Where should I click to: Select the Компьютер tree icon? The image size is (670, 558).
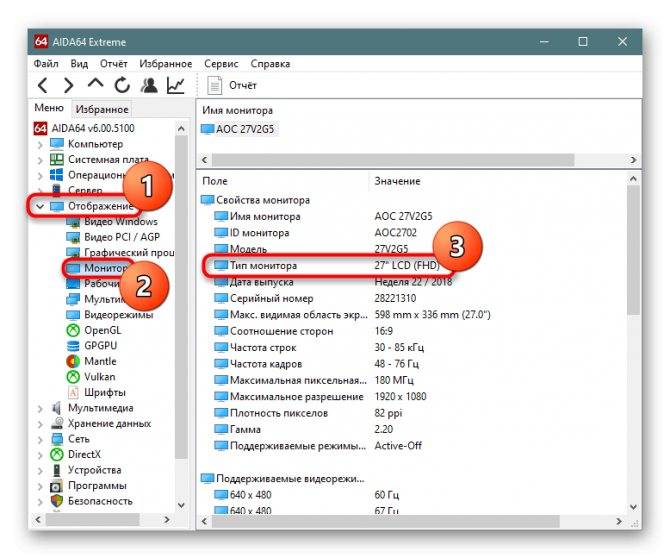coord(57,144)
